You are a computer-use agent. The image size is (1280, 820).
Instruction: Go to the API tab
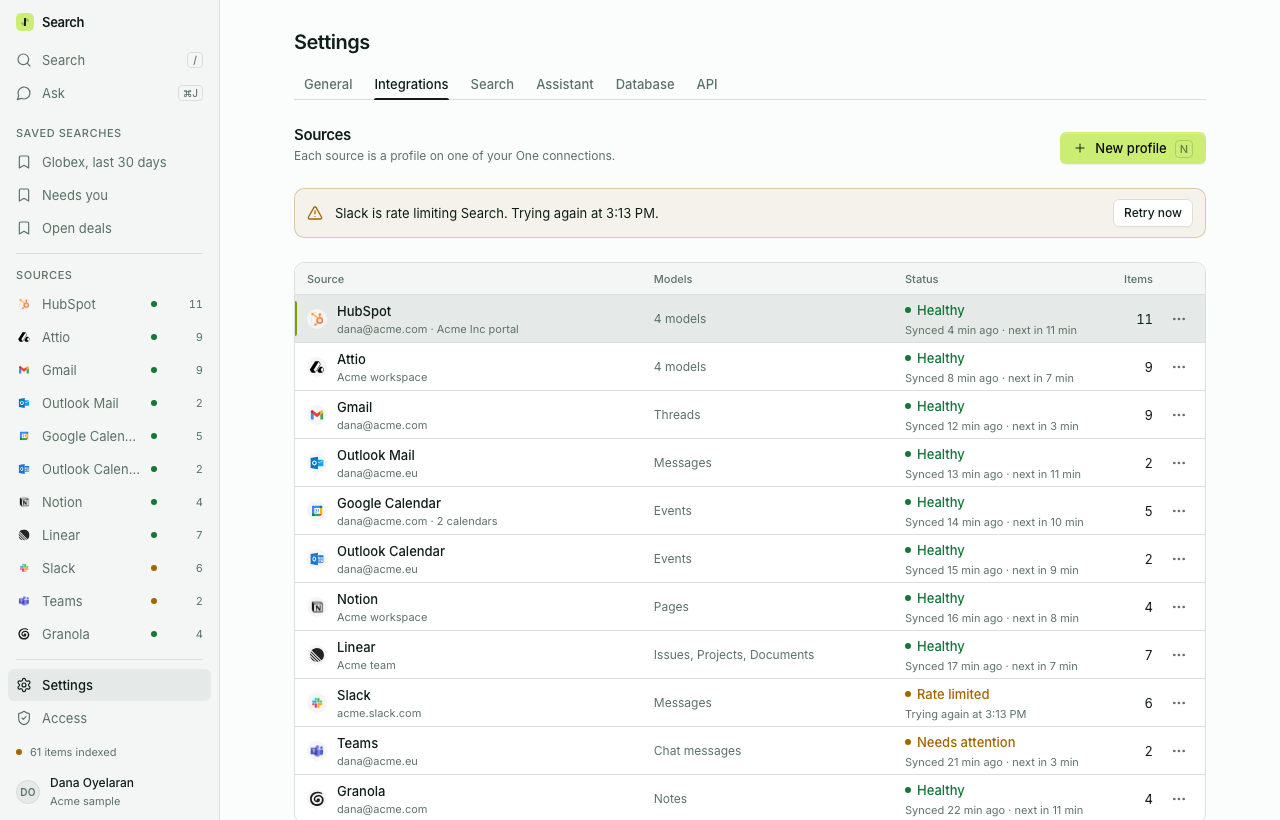707,84
